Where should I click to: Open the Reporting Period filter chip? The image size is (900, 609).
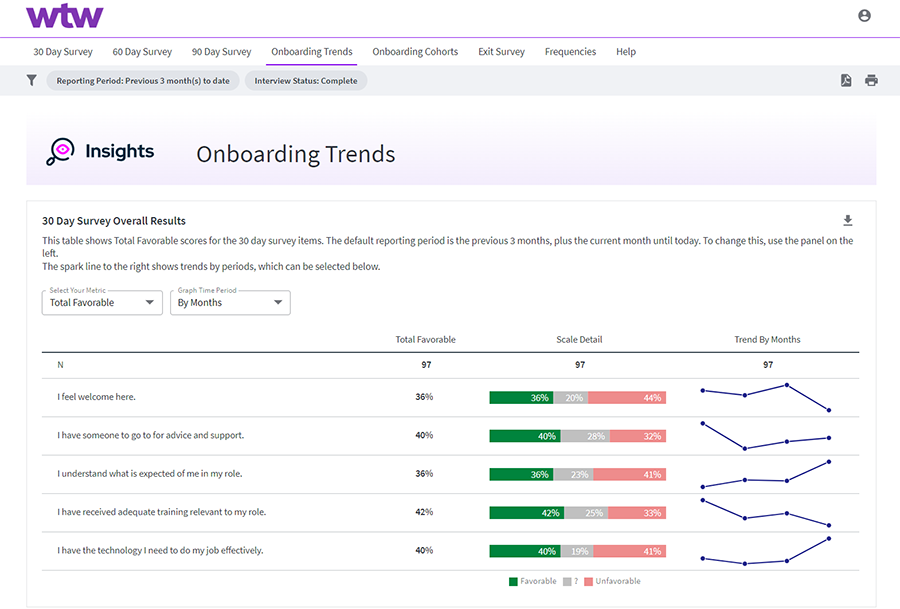pos(143,81)
